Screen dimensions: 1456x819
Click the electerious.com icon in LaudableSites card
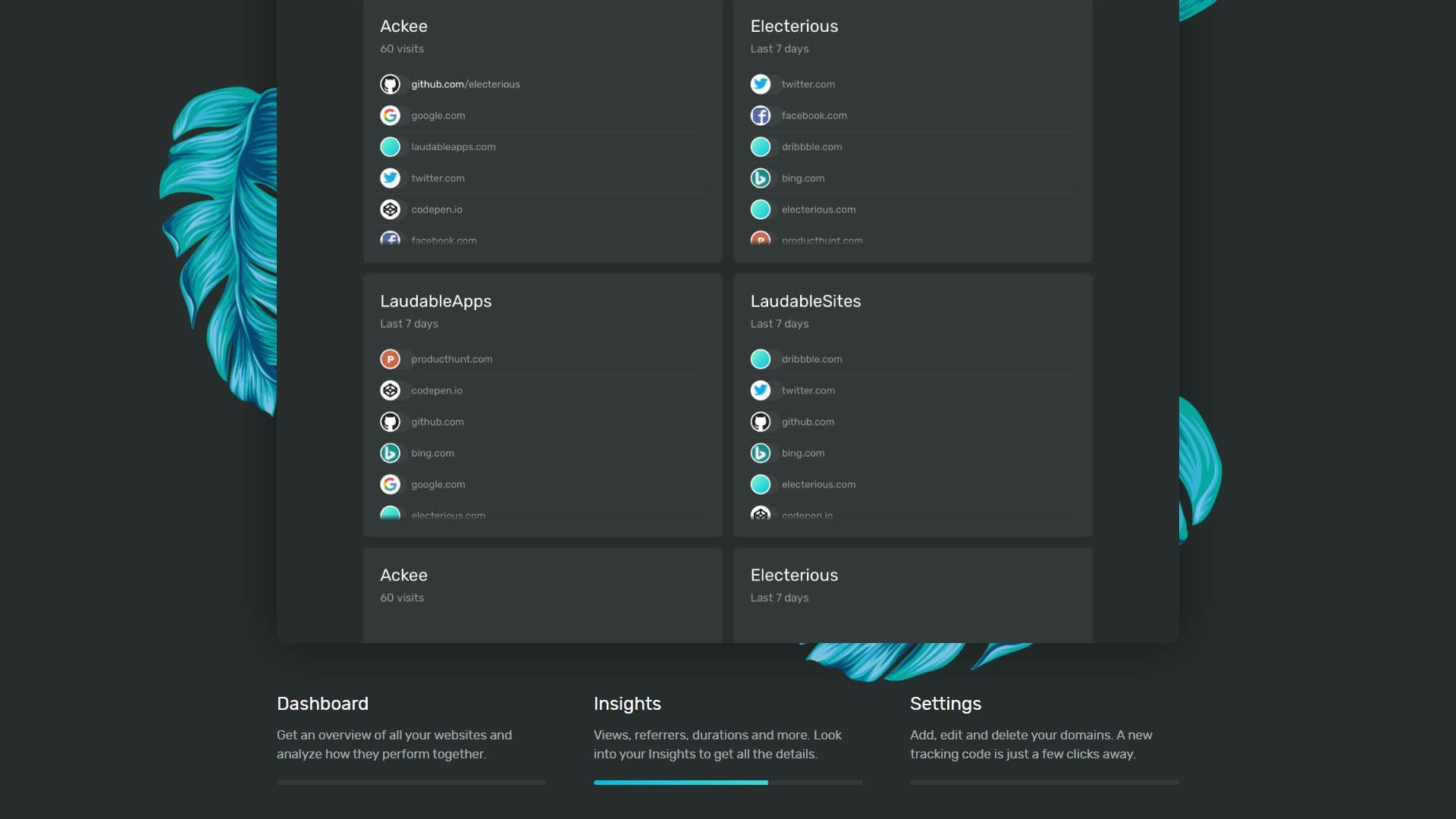pos(761,484)
